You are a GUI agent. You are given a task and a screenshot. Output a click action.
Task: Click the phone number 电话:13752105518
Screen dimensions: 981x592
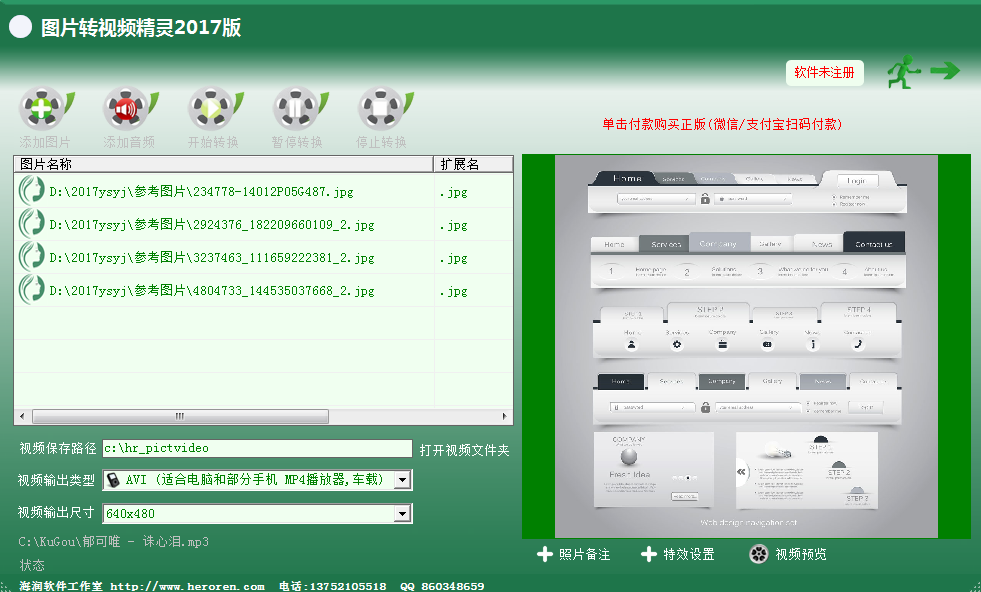332,586
